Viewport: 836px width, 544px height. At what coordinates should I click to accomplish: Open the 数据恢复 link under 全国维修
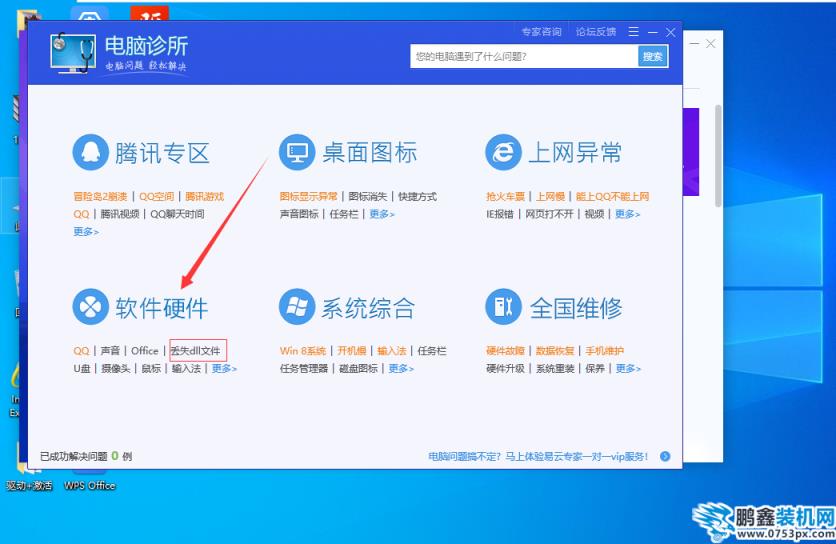pyautogui.click(x=554, y=351)
